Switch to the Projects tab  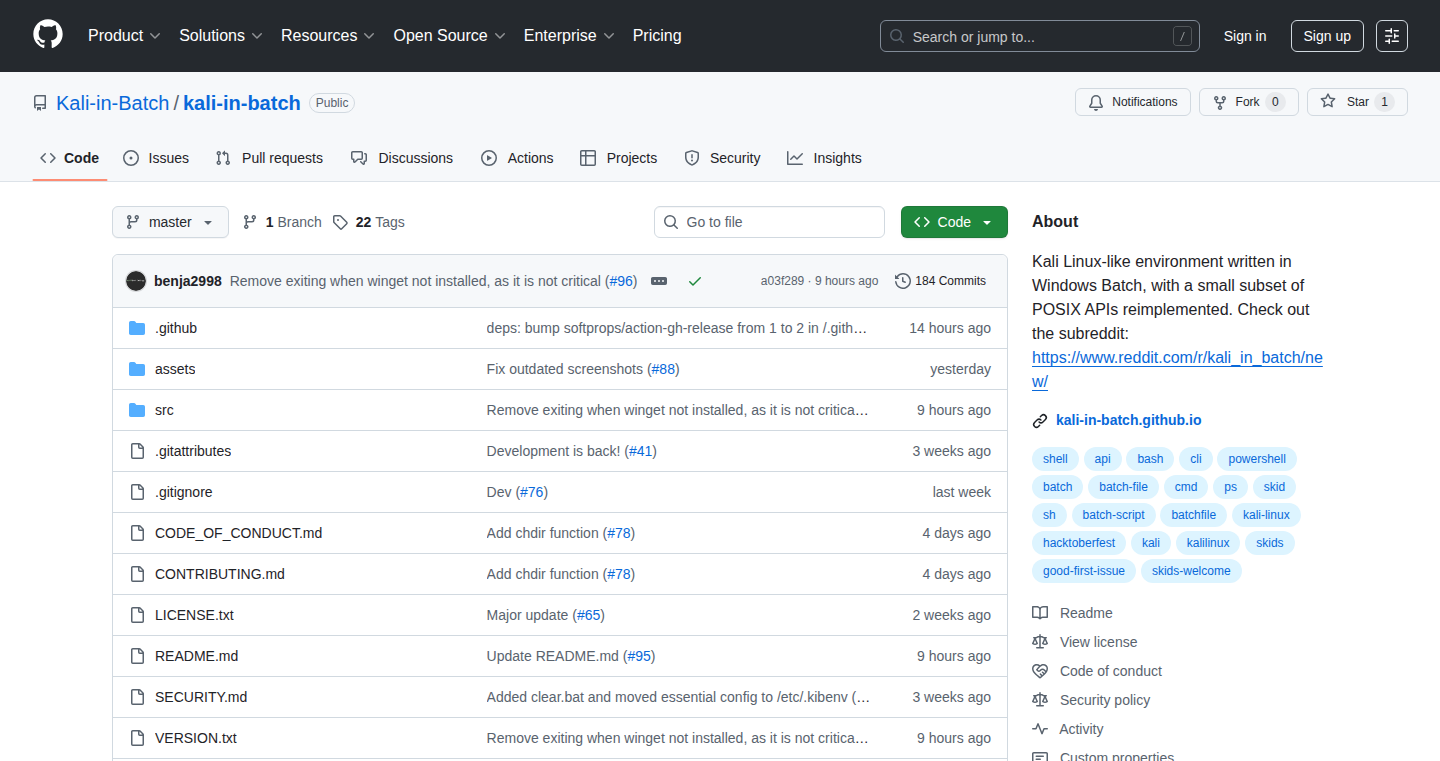(618, 158)
